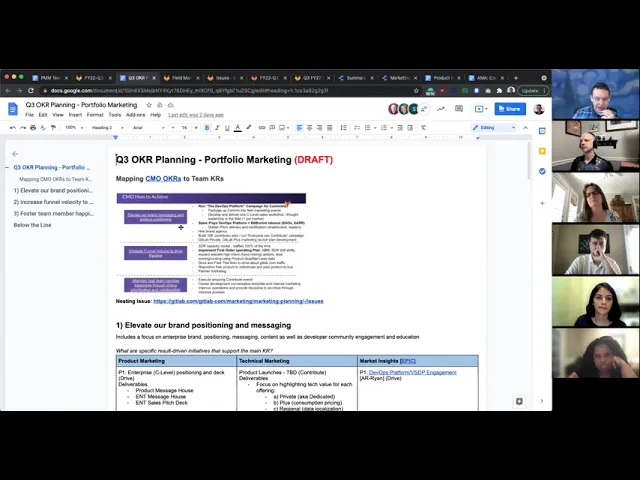Click the Undo icon in the toolbar
This screenshot has width=640, height=480.
[x=13, y=128]
